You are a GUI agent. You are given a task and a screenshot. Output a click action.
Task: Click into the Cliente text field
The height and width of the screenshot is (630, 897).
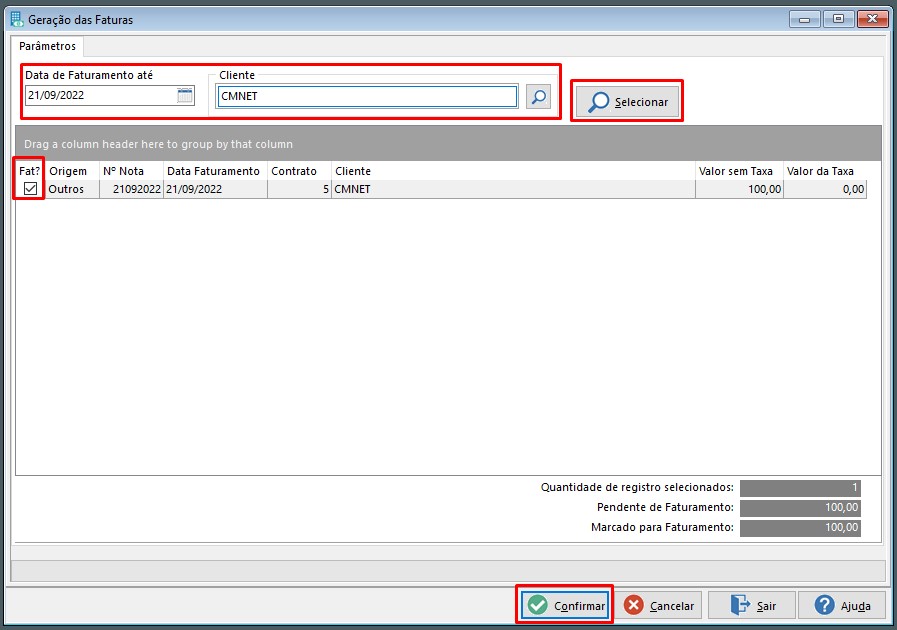pyautogui.click(x=367, y=96)
